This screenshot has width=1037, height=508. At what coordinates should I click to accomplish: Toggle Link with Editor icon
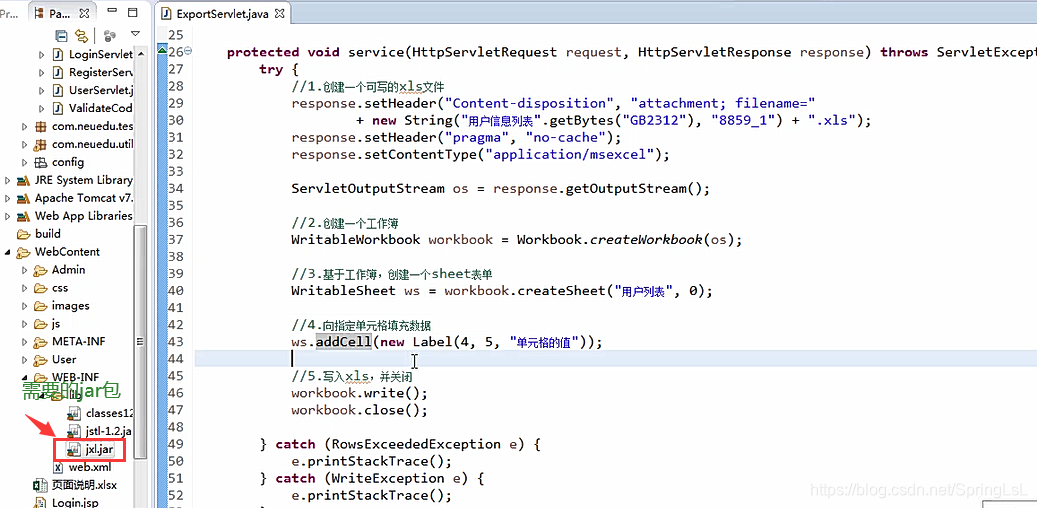(x=81, y=35)
